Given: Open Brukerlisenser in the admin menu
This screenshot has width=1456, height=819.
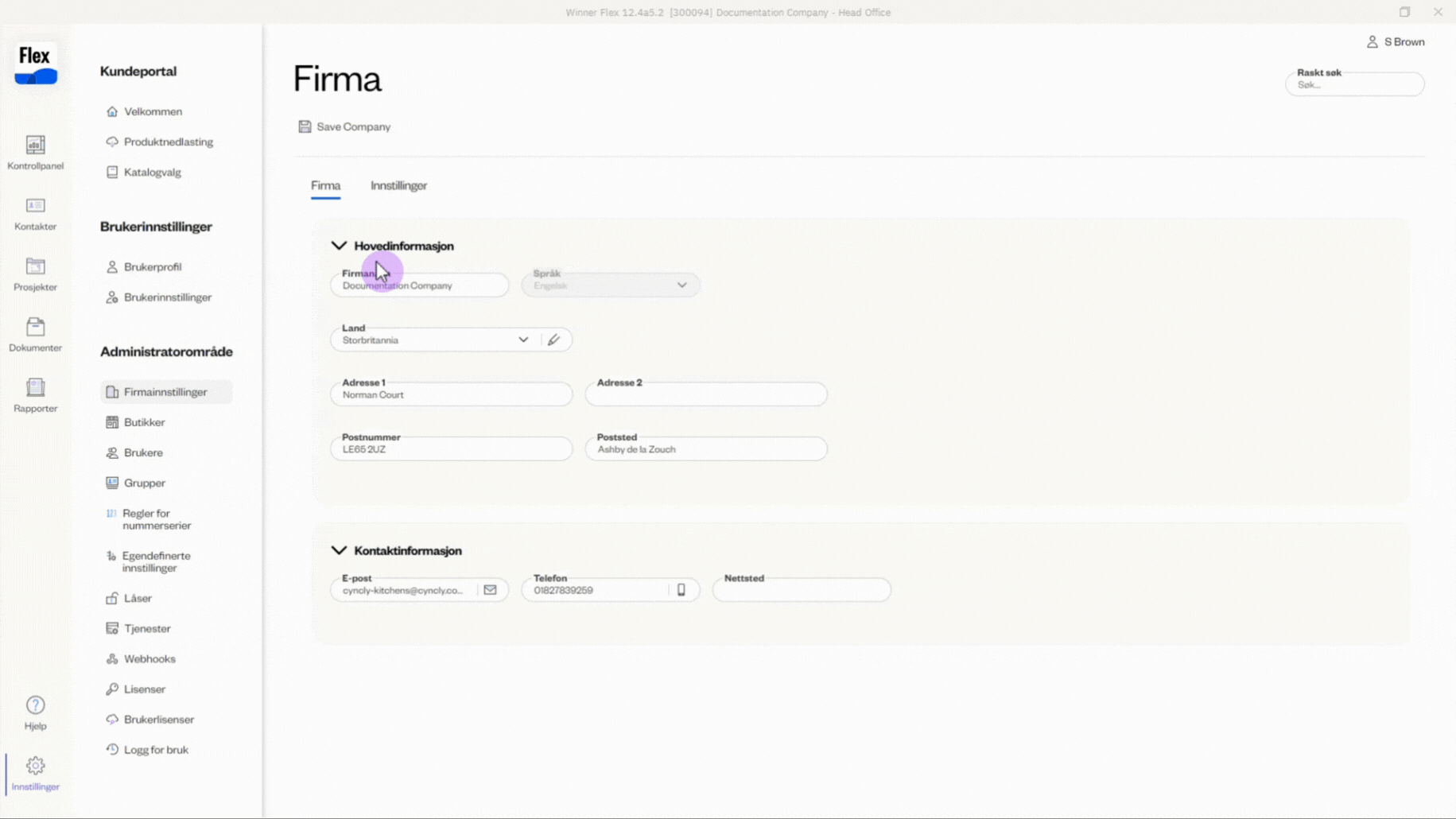Looking at the screenshot, I should (158, 719).
